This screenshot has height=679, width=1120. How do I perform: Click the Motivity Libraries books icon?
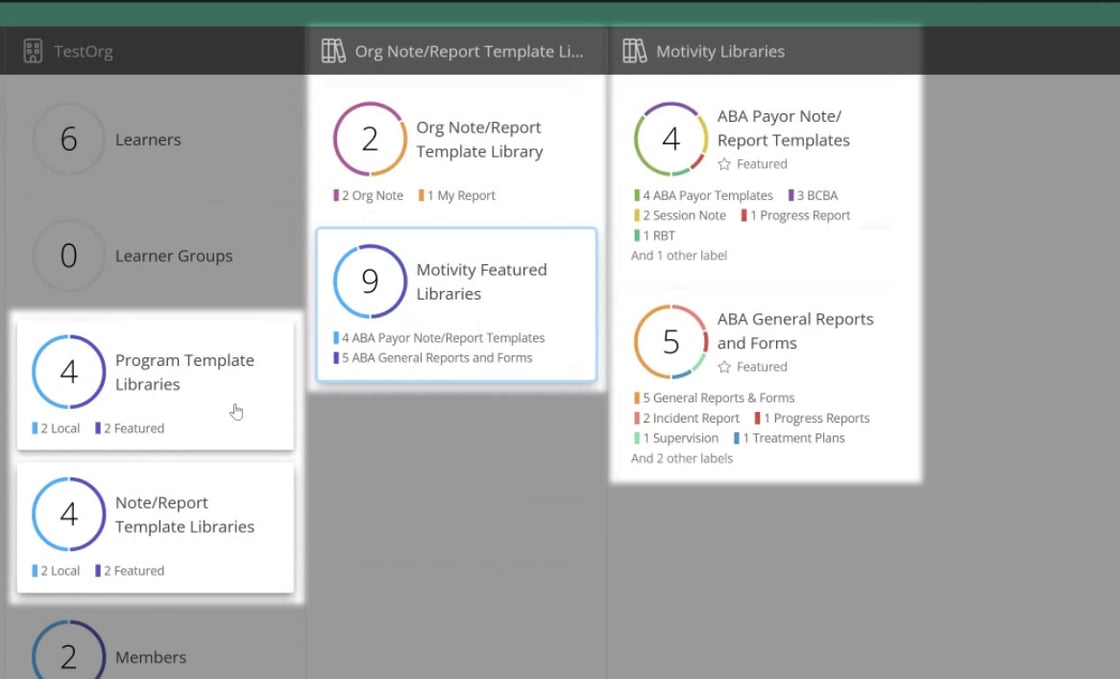[x=634, y=51]
